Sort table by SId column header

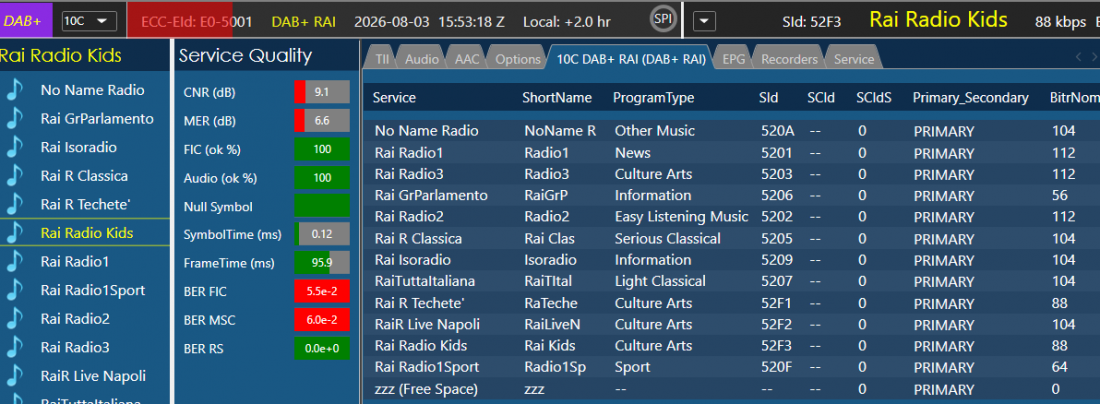(x=768, y=98)
